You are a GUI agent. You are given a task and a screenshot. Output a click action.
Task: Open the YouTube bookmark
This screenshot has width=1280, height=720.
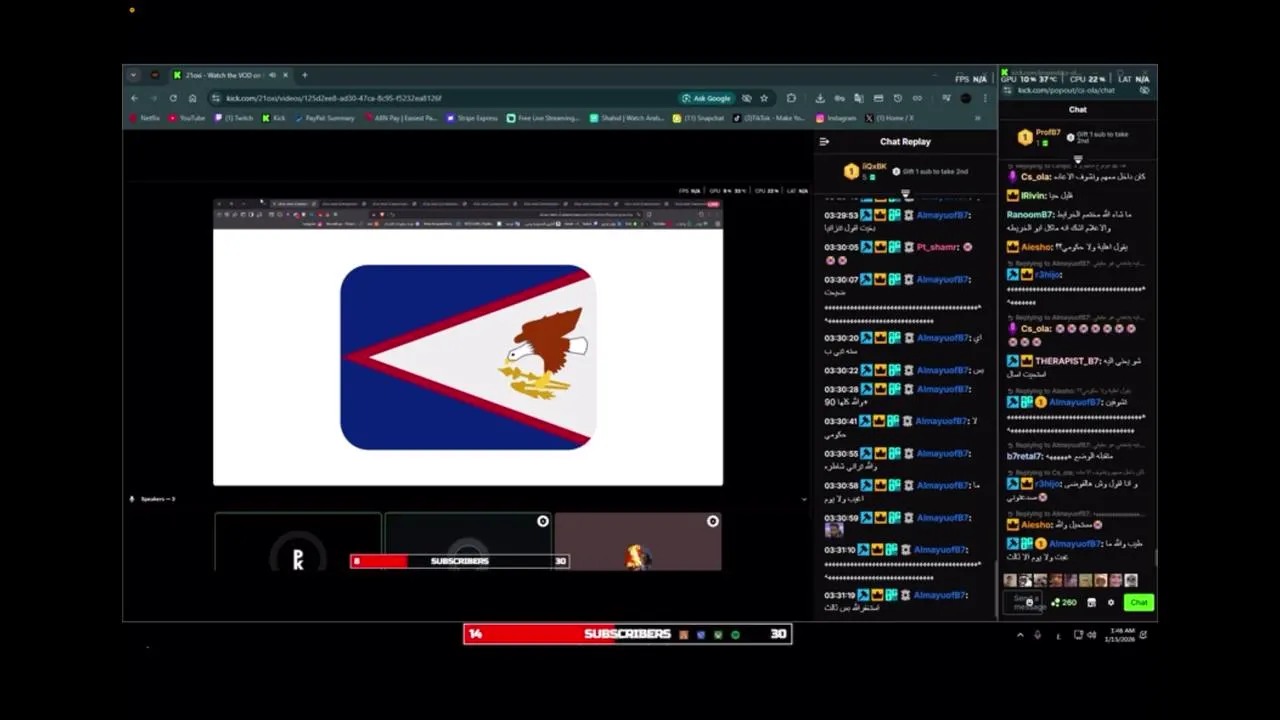187,118
